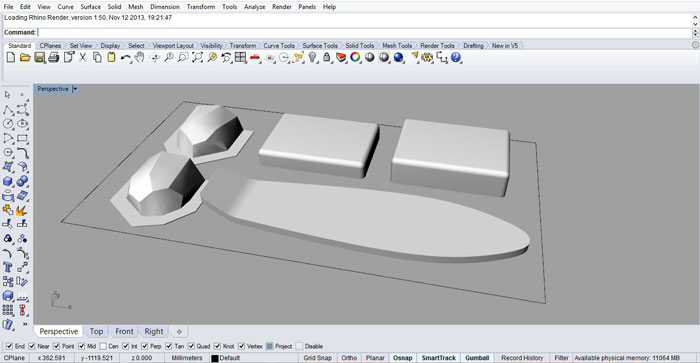Enable the Cen osnap checkbox
This screenshot has width=700, height=363.
click(103, 346)
